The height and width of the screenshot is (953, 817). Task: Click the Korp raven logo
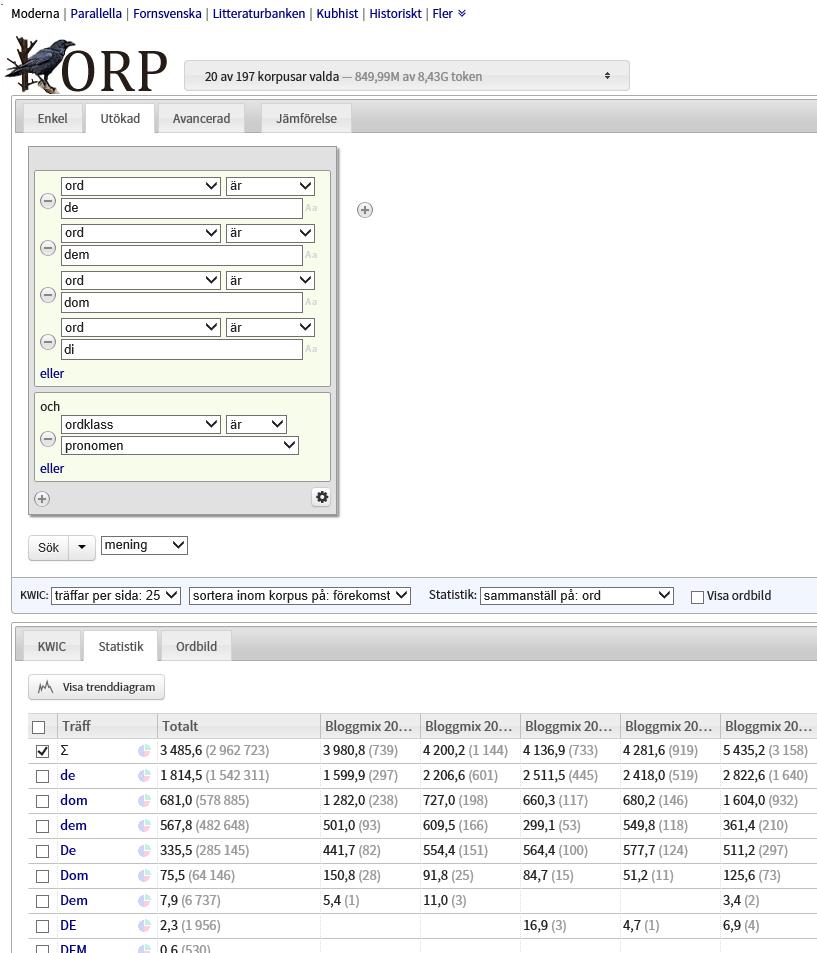pos(86,66)
